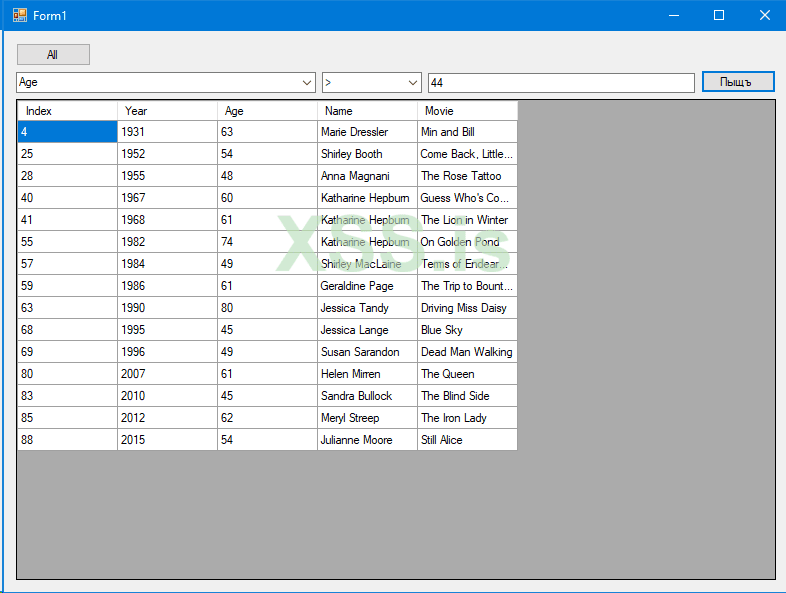786x593 pixels.
Task: Click the Form1 application icon in title bar
Action: (x=20, y=16)
